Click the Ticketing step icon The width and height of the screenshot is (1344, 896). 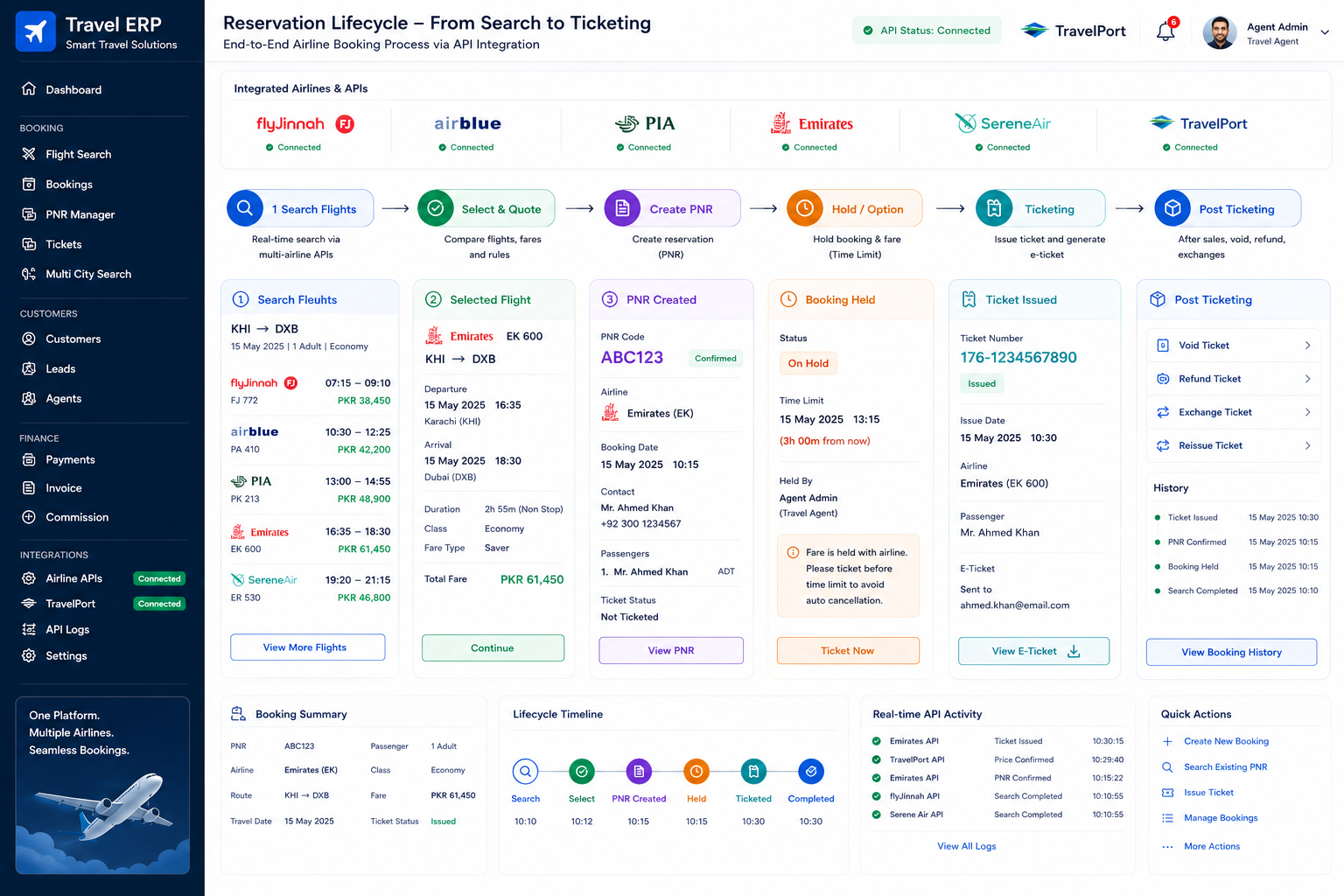click(994, 208)
